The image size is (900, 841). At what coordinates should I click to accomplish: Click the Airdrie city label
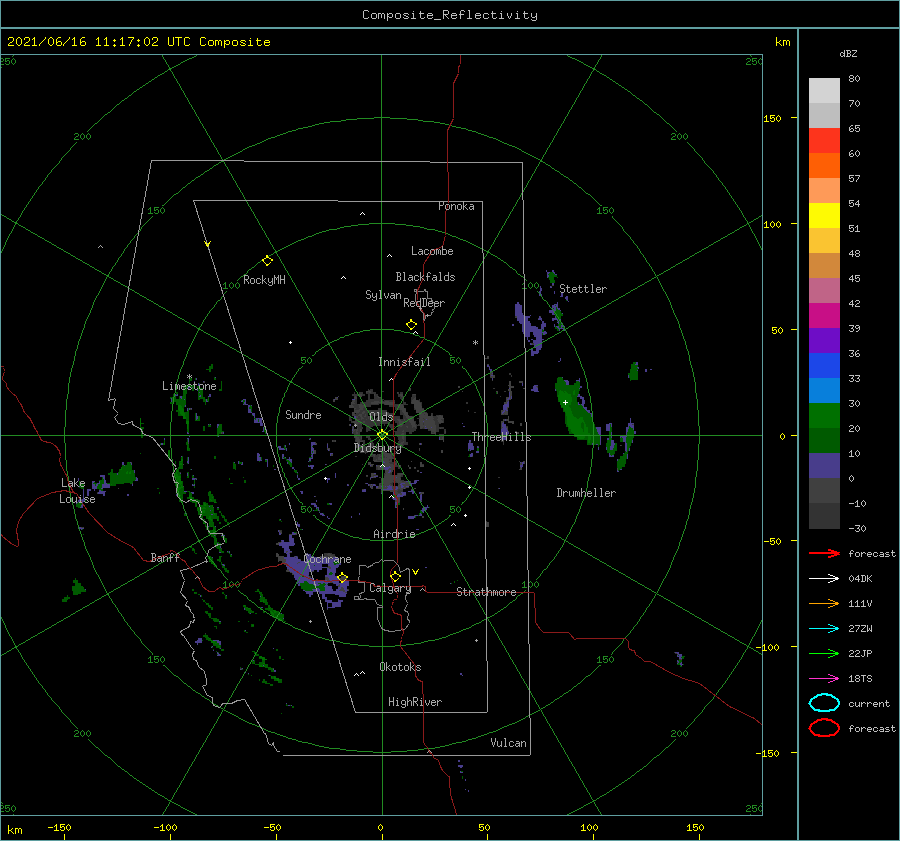pyautogui.click(x=394, y=534)
